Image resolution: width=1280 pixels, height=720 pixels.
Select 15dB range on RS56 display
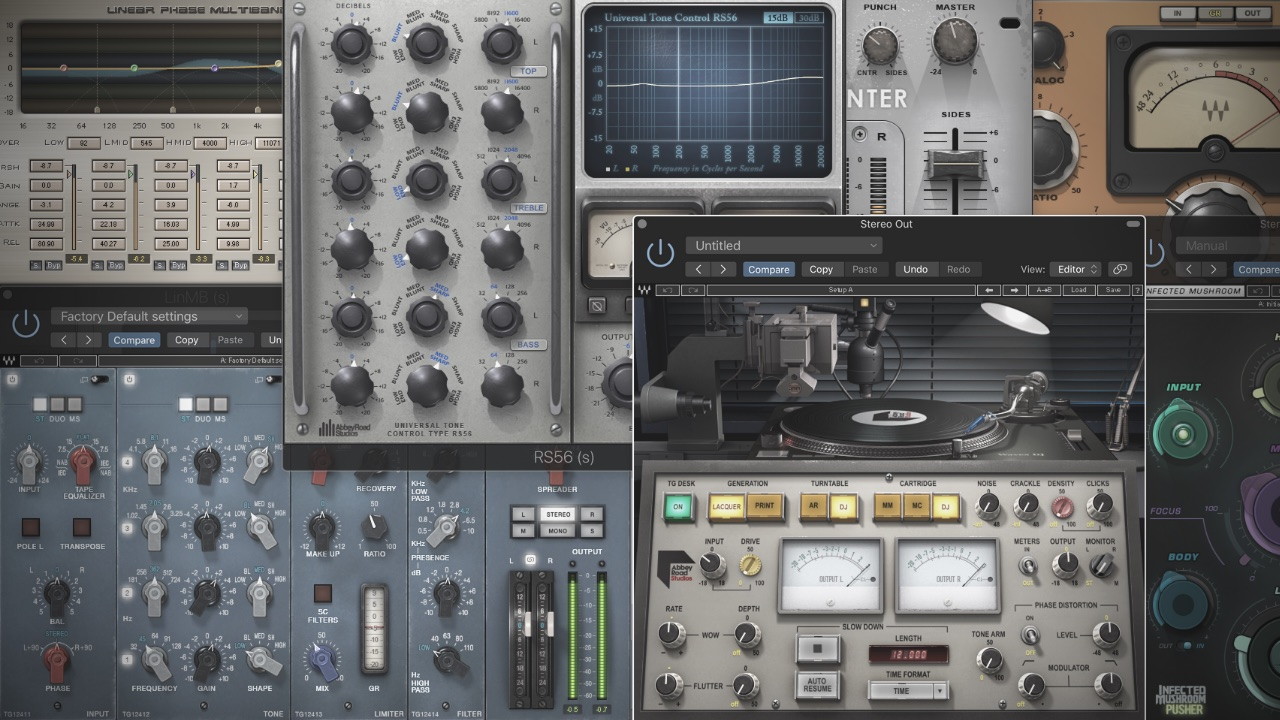click(x=776, y=18)
